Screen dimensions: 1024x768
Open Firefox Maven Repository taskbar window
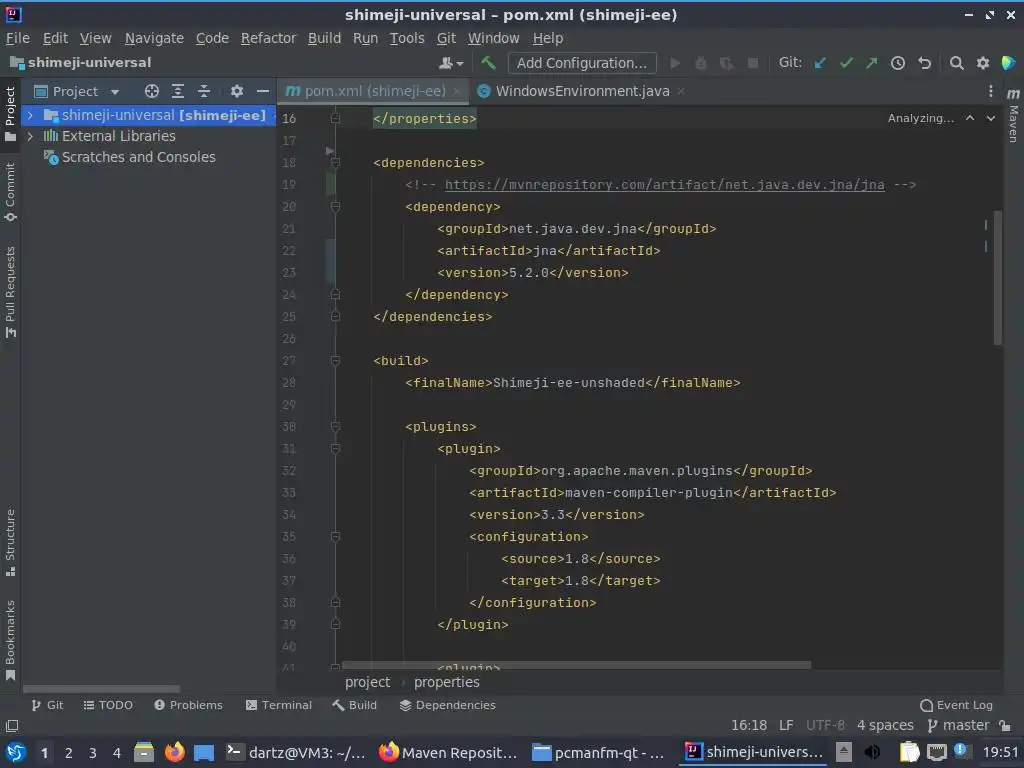[449, 753]
